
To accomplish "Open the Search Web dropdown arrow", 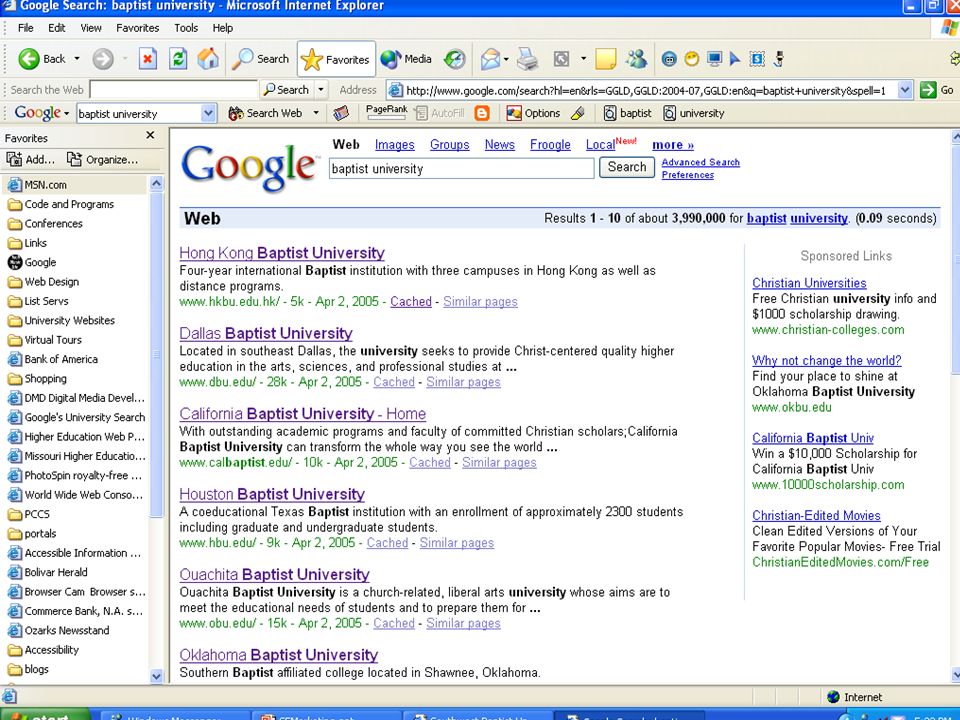I will (x=316, y=113).
